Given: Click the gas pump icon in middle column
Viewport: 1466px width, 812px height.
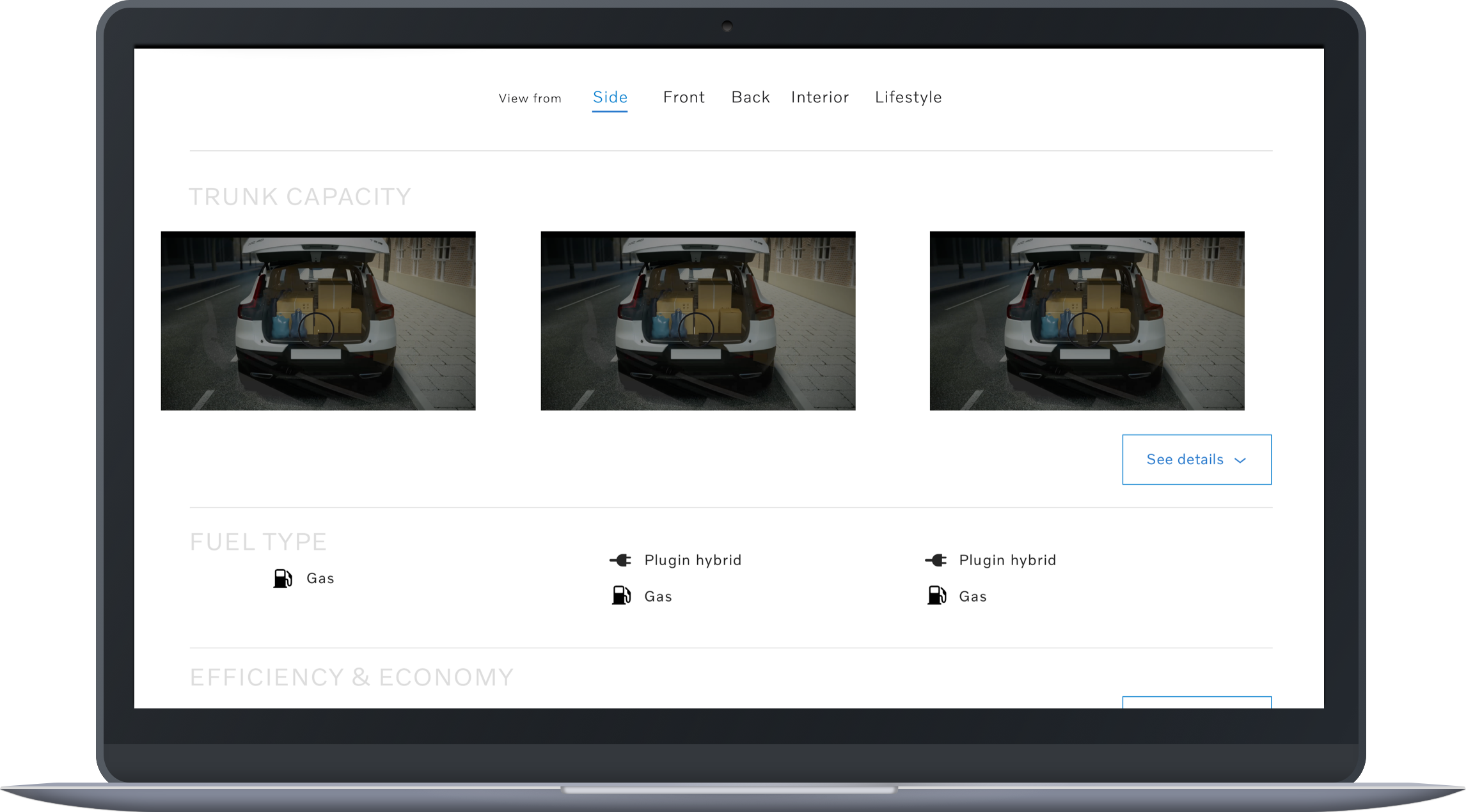Looking at the screenshot, I should [621, 596].
